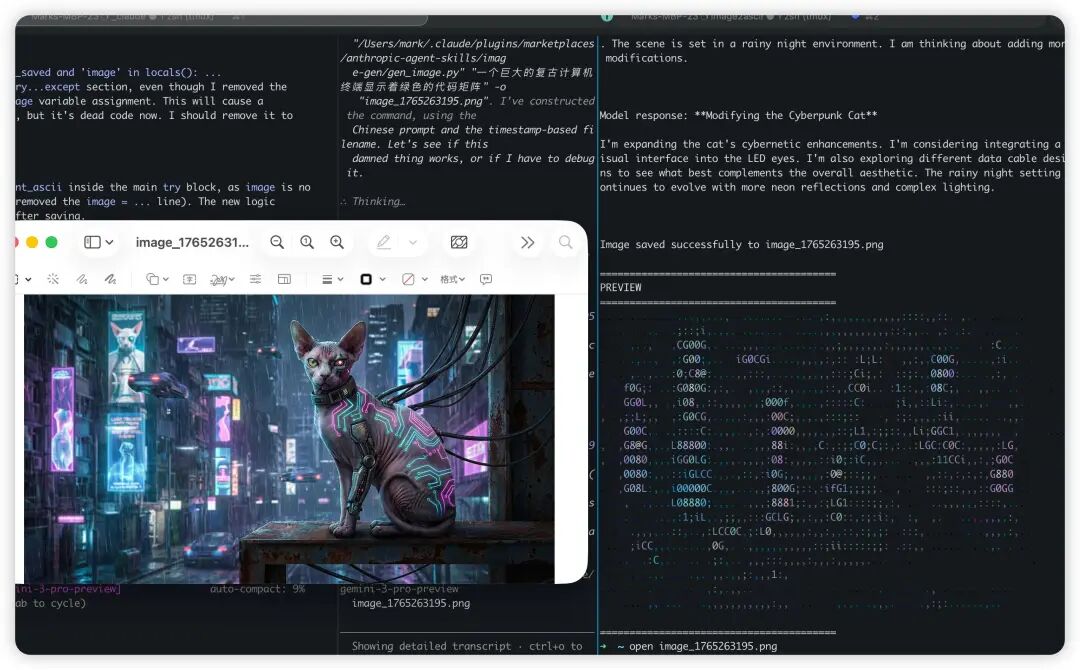Select the Sketch pen tool
The width and height of the screenshot is (1080, 670).
(82, 279)
